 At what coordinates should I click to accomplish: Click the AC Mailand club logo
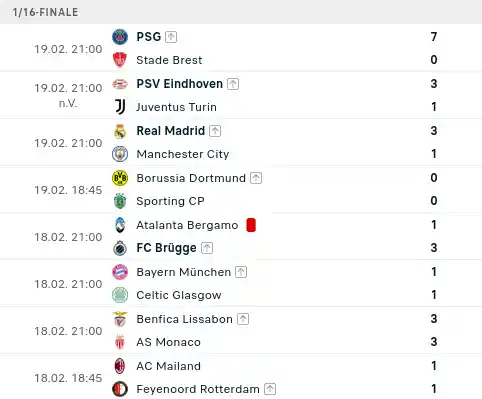[x=120, y=366]
